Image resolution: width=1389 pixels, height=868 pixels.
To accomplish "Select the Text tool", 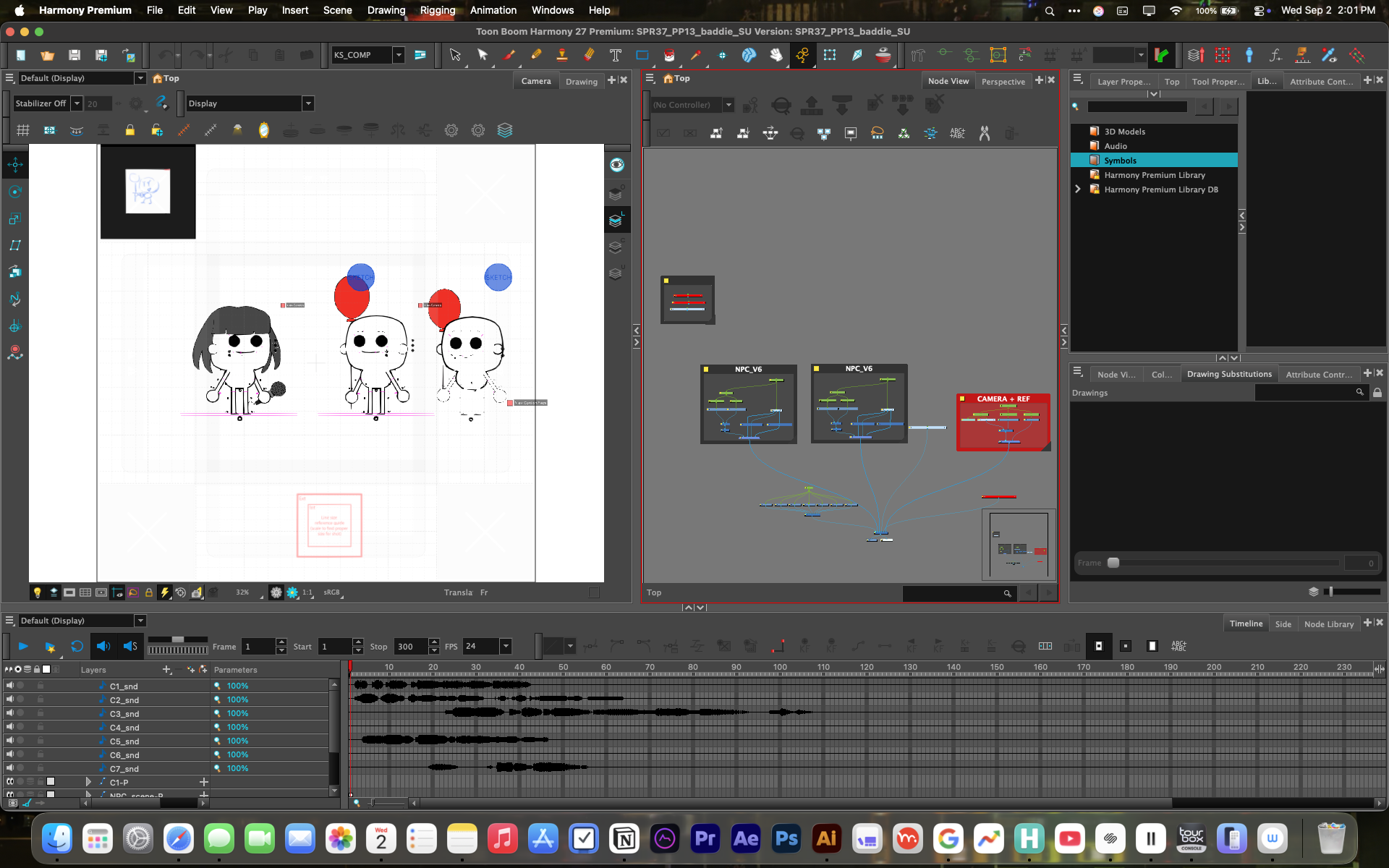I will click(616, 55).
